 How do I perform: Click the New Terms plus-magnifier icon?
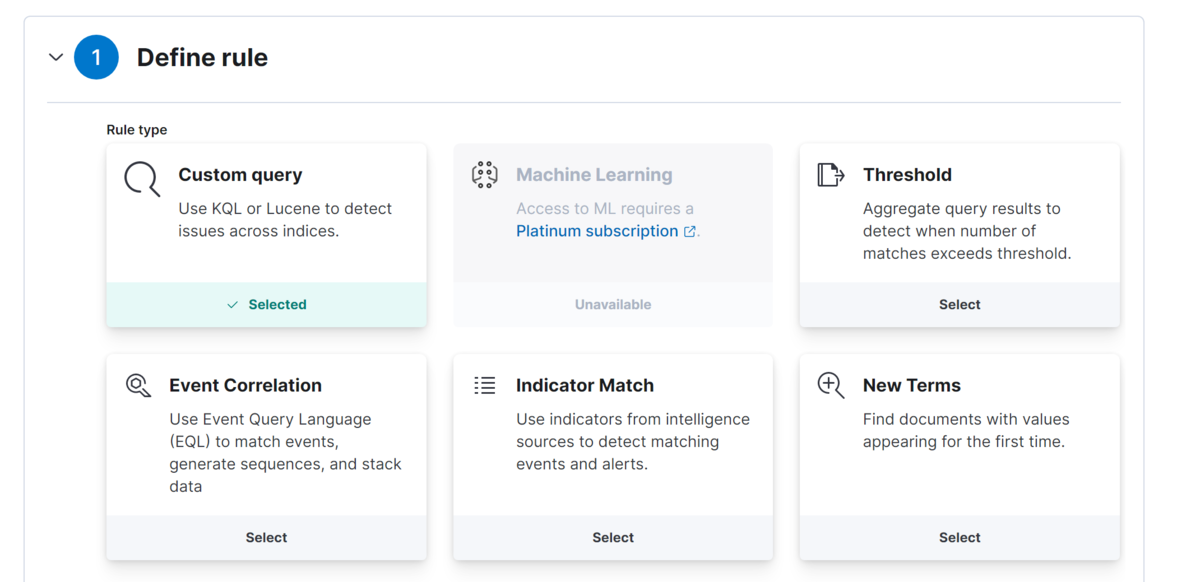(x=831, y=385)
